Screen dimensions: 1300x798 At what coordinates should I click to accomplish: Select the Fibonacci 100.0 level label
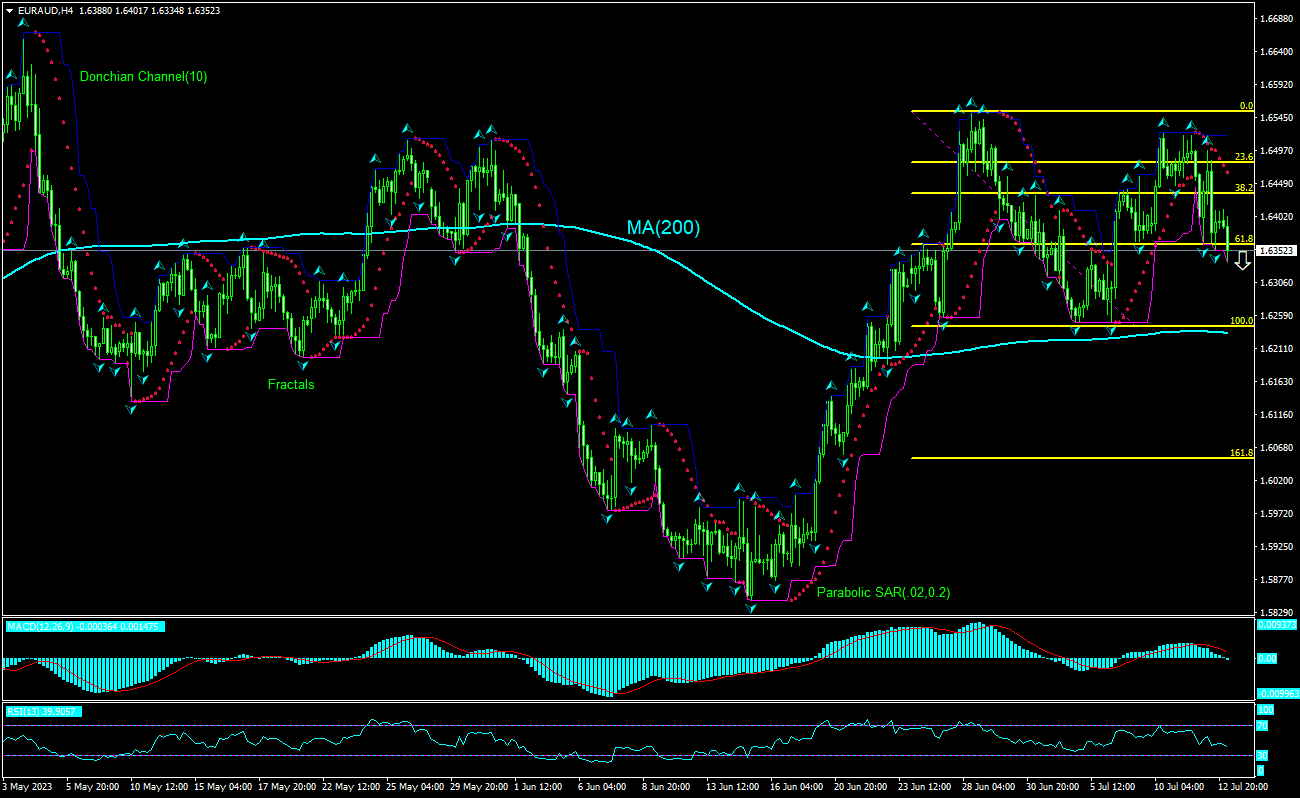(1241, 320)
